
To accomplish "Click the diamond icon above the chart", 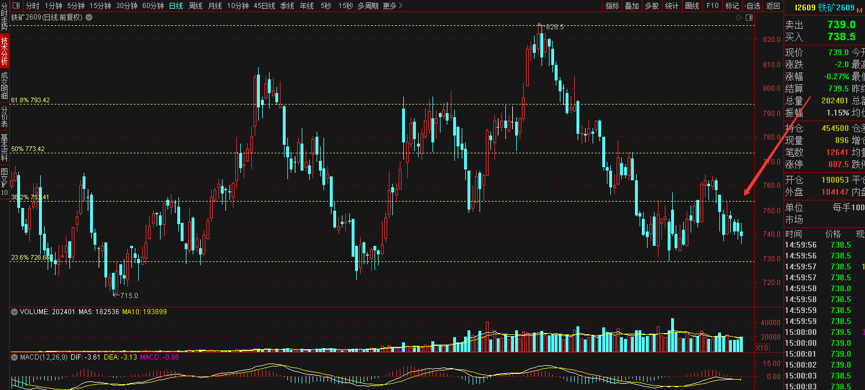I will click(x=739, y=17).
